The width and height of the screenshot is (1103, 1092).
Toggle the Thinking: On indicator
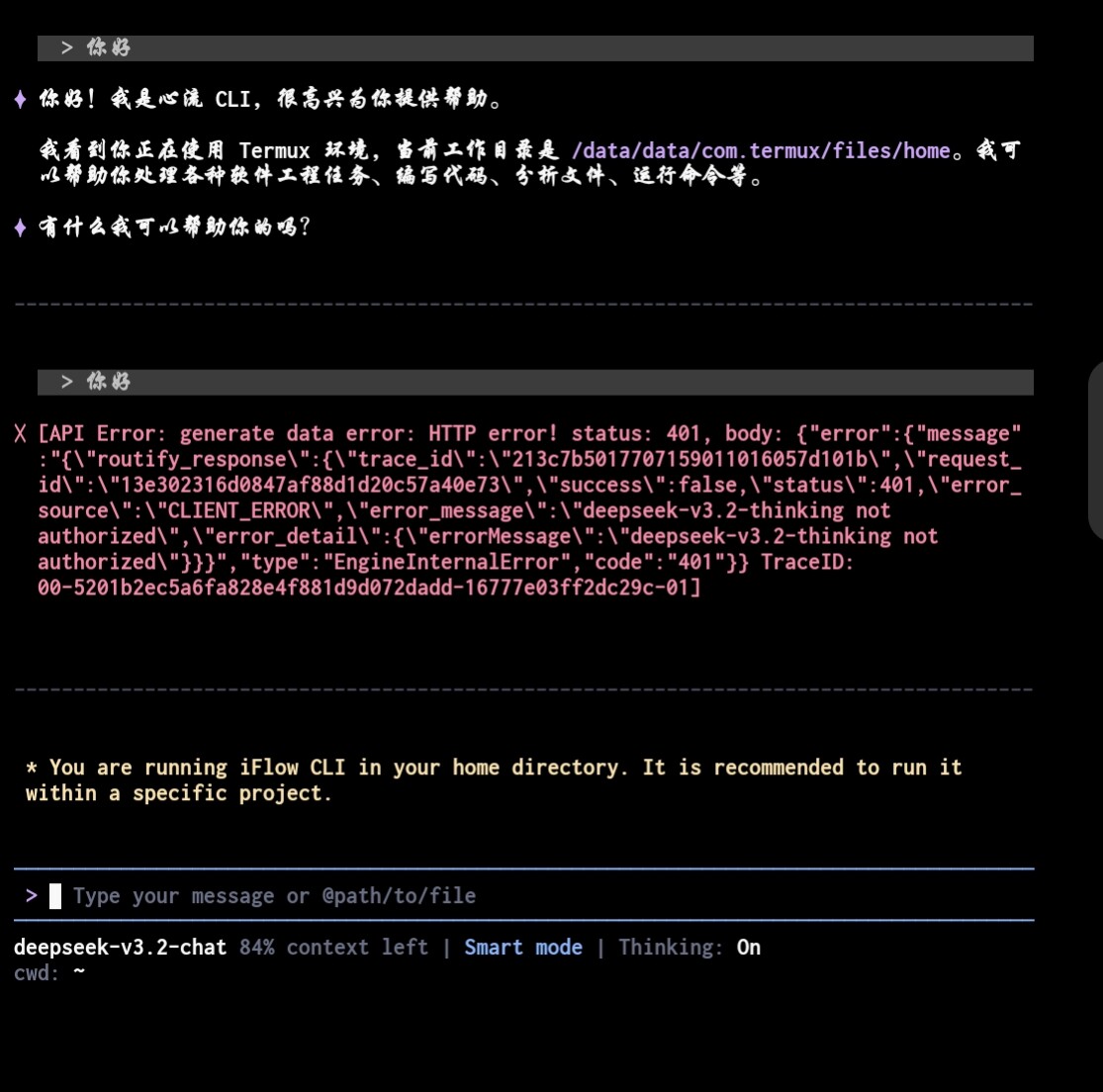[689, 948]
